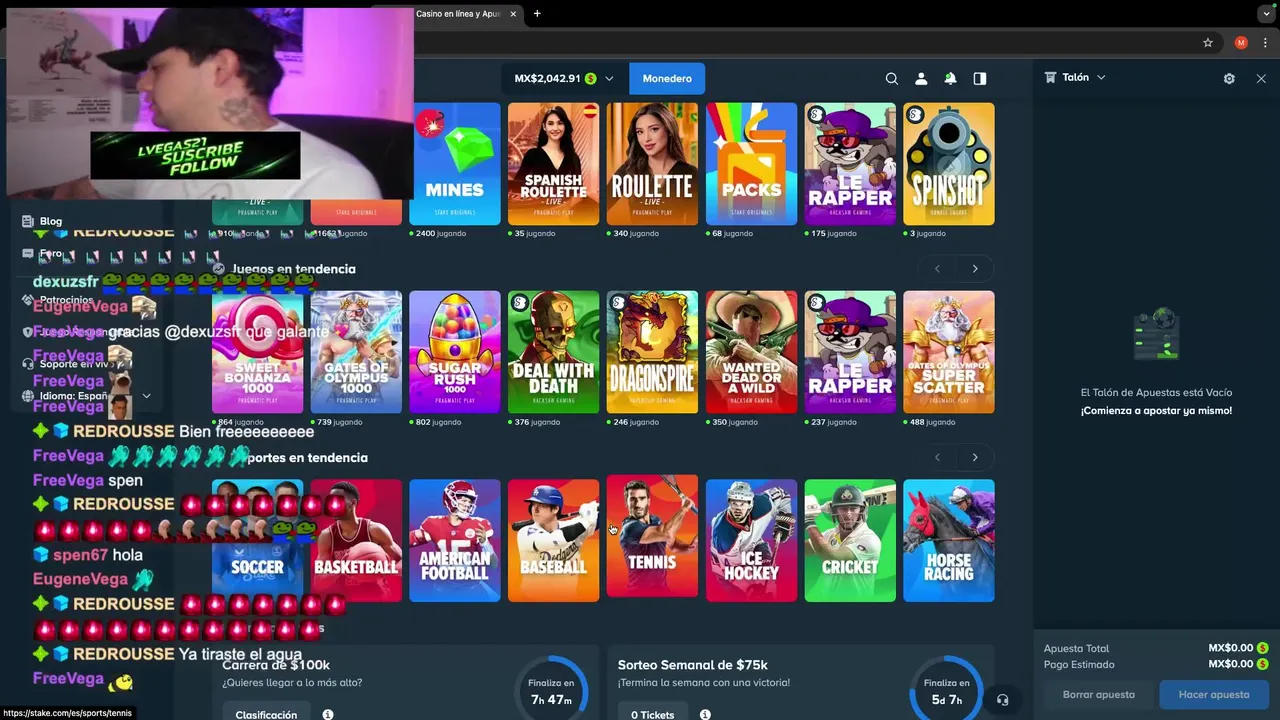Image resolution: width=1280 pixels, height=720 pixels.
Task: Go to previous Deportes en tendencia page
Action: coord(937,458)
